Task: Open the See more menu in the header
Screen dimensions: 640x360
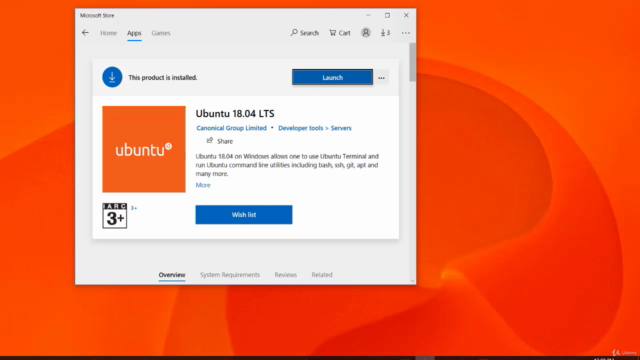Action: (x=405, y=33)
